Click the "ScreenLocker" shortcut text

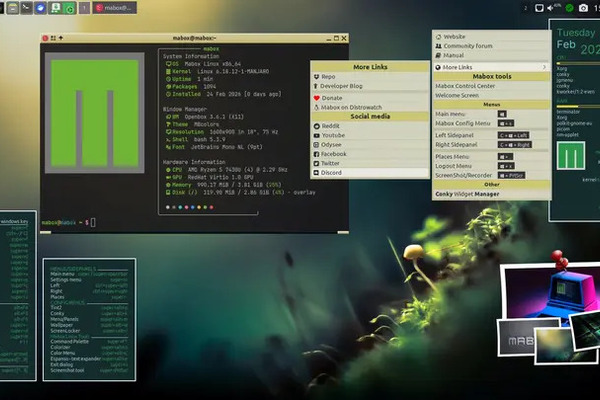(x=65, y=331)
